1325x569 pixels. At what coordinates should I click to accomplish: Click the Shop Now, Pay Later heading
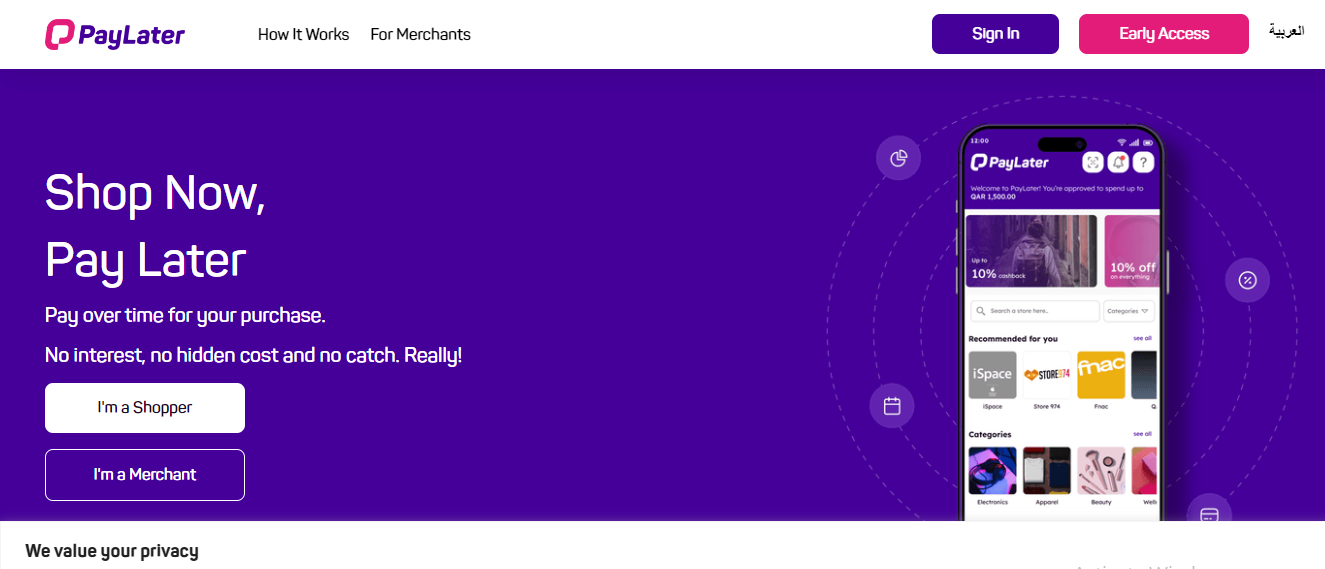pyautogui.click(x=155, y=226)
